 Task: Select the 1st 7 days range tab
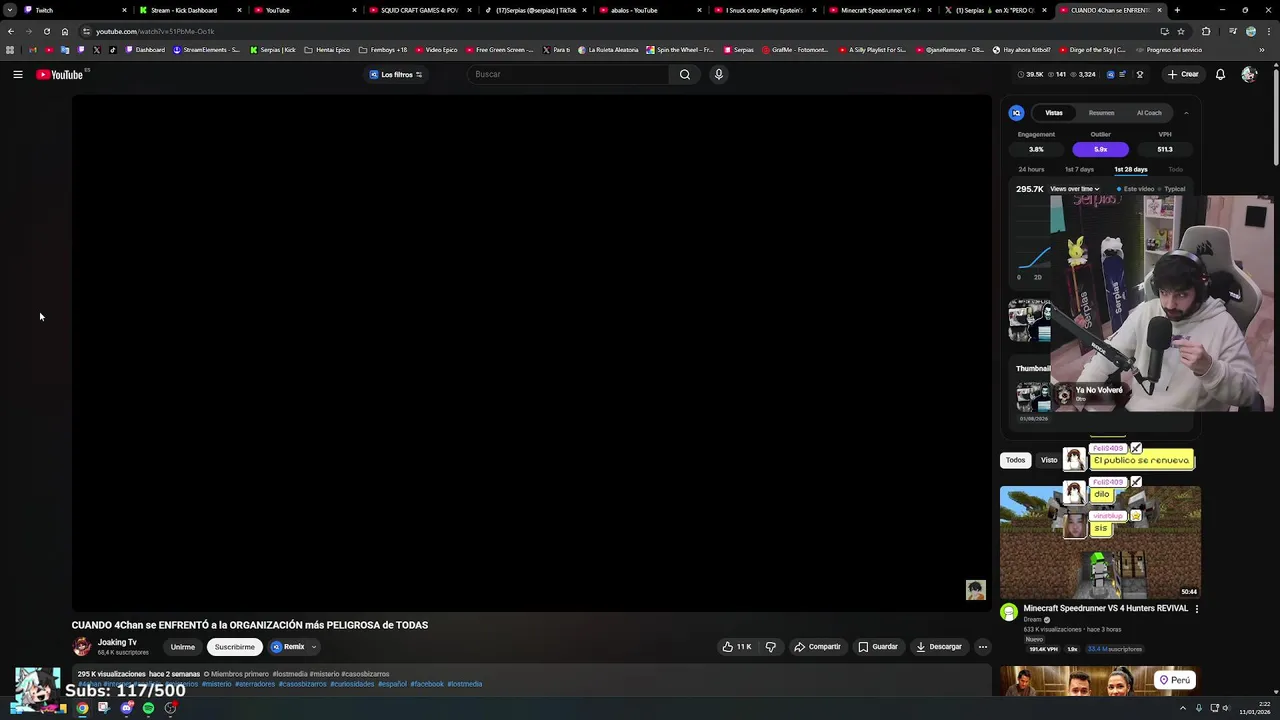1079,169
